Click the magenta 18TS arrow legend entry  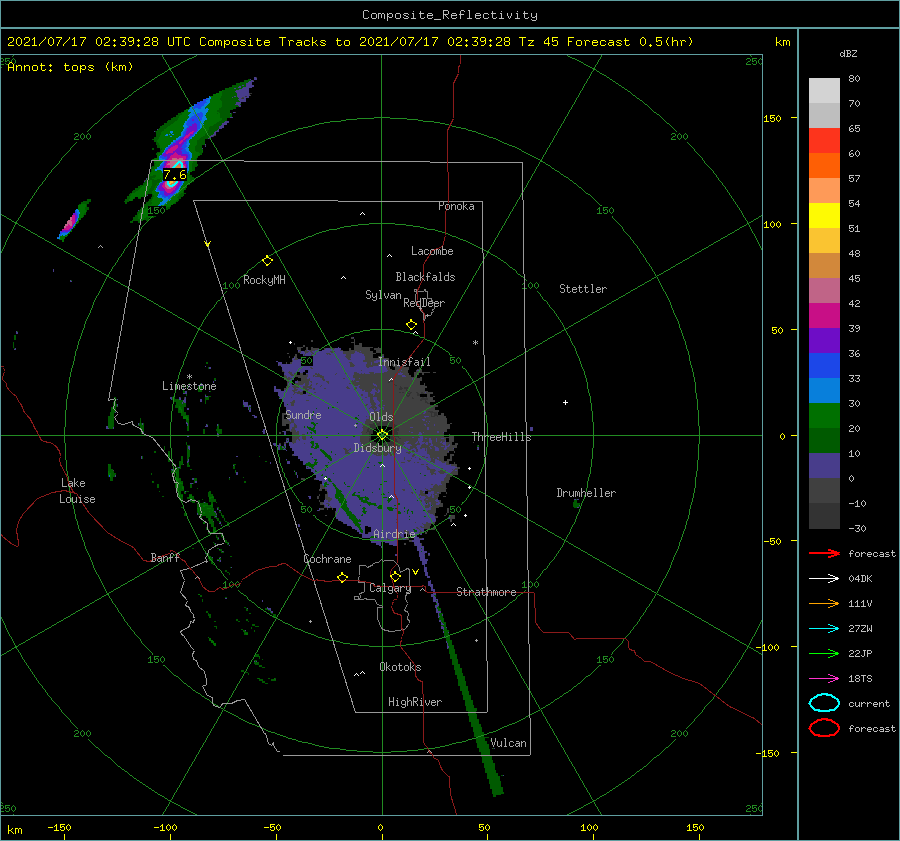point(824,679)
